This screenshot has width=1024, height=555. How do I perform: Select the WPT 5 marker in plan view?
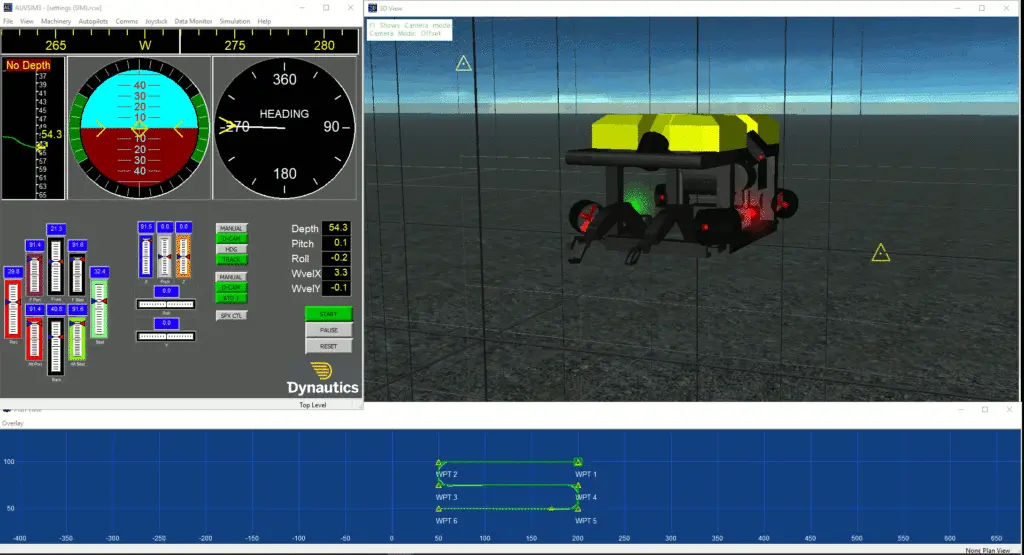[x=577, y=509]
